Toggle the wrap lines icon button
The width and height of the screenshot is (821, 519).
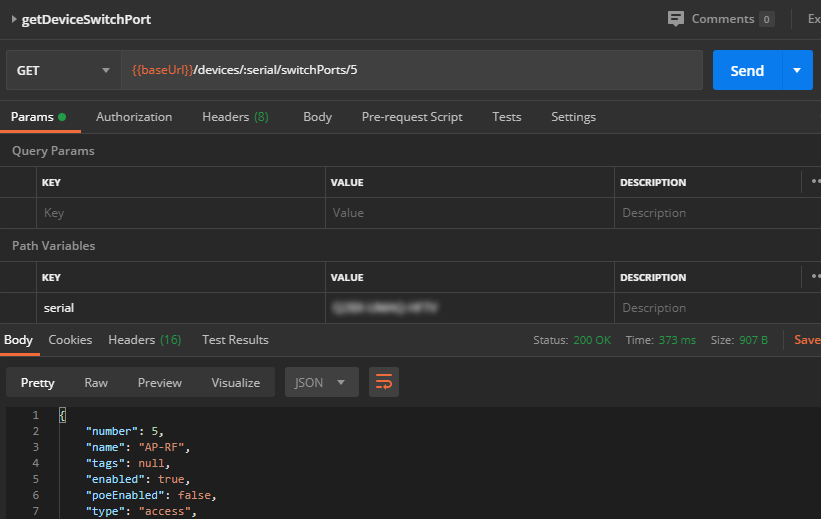382,382
